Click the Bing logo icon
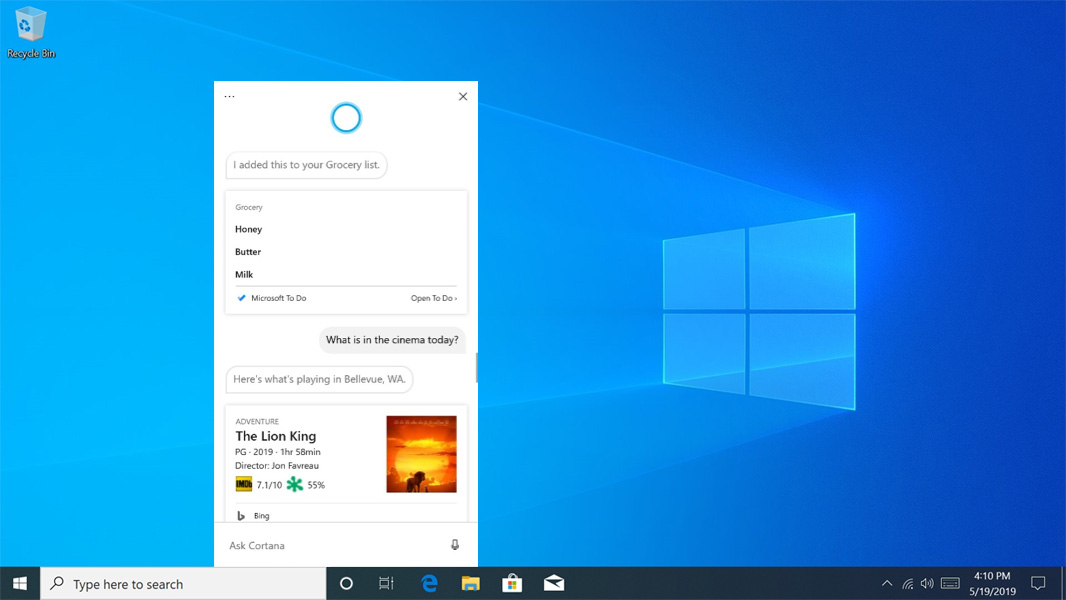Viewport: 1066px width, 600px height. (241, 516)
